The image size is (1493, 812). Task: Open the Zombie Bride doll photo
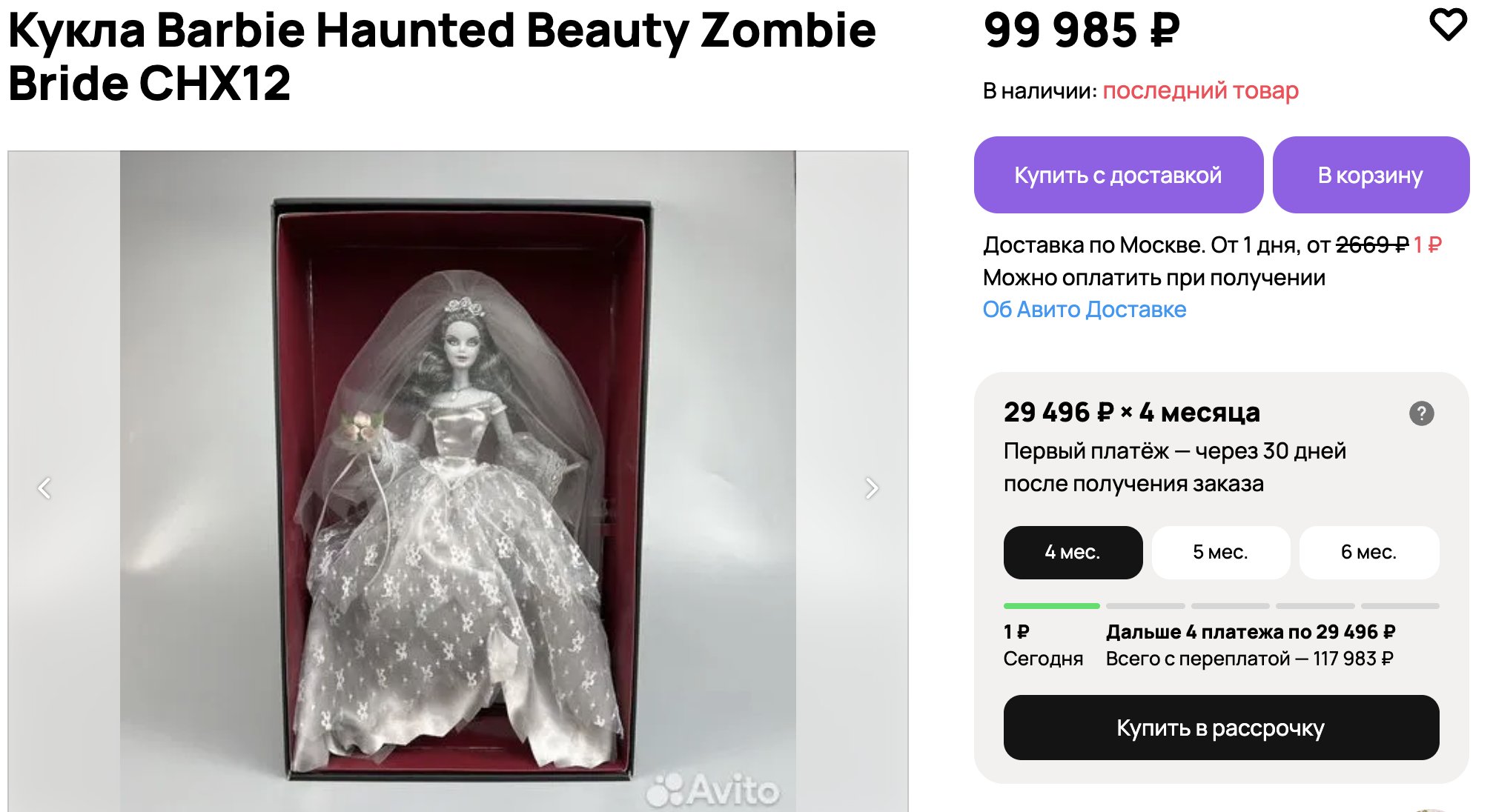click(x=457, y=482)
